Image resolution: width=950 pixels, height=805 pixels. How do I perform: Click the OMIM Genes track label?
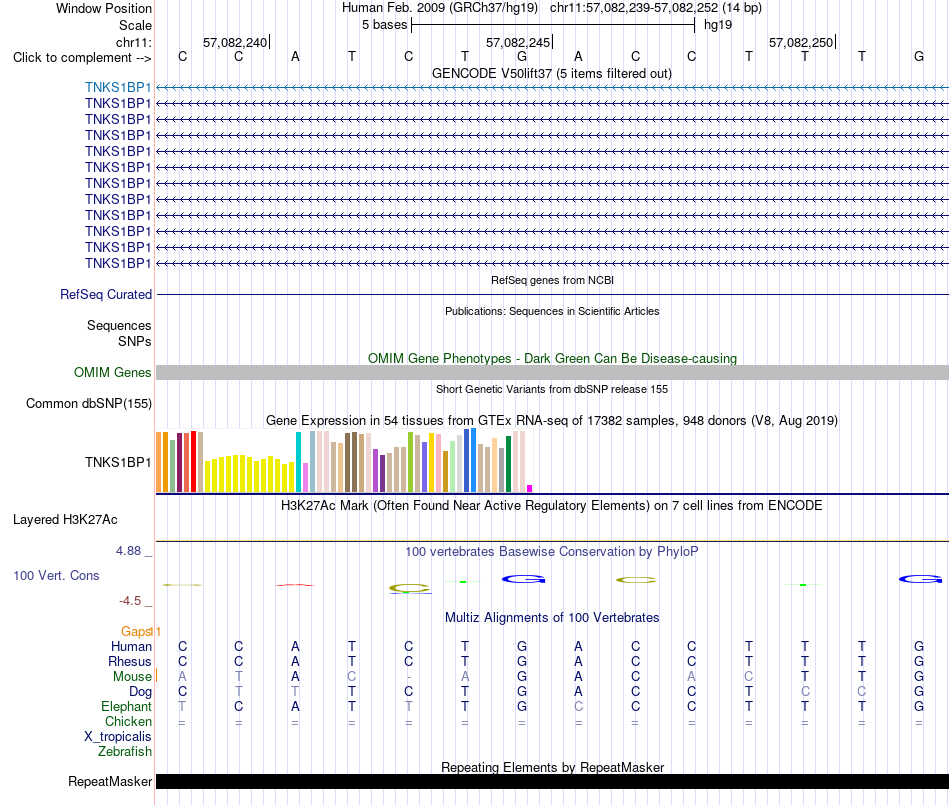tap(112, 373)
